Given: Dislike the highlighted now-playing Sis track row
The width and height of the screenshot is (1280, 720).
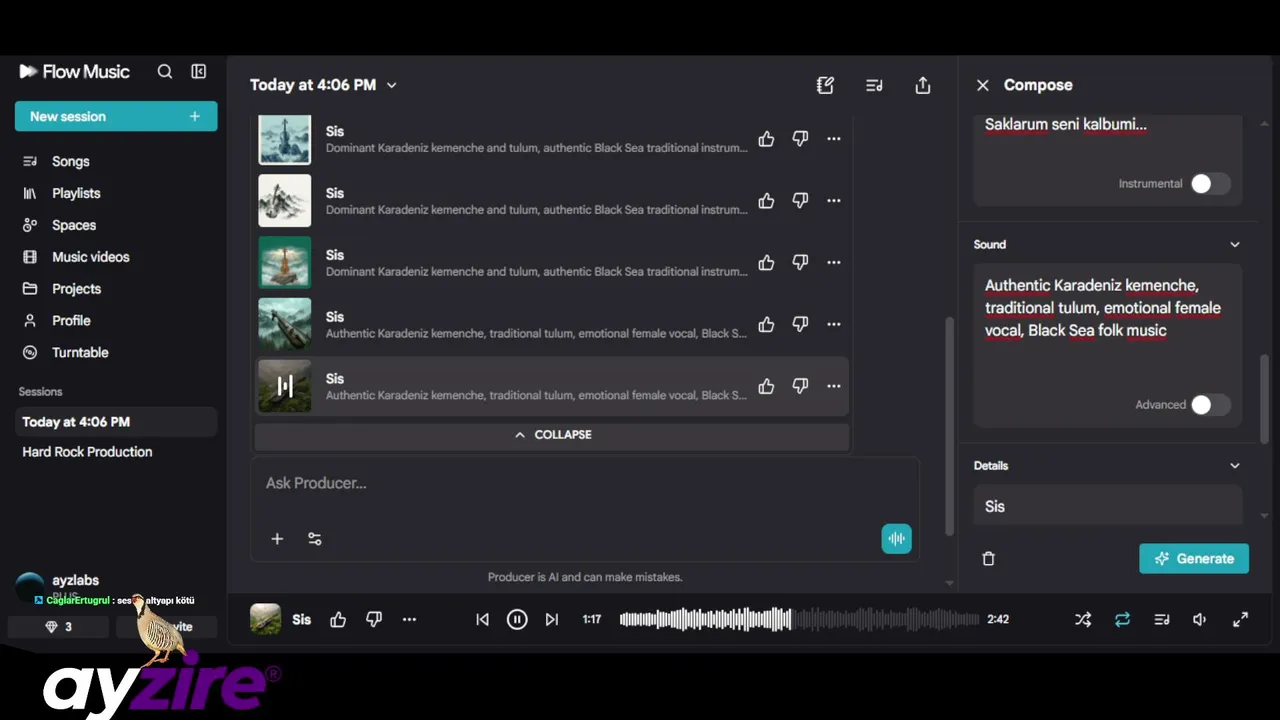Looking at the screenshot, I should pyautogui.click(x=800, y=386).
